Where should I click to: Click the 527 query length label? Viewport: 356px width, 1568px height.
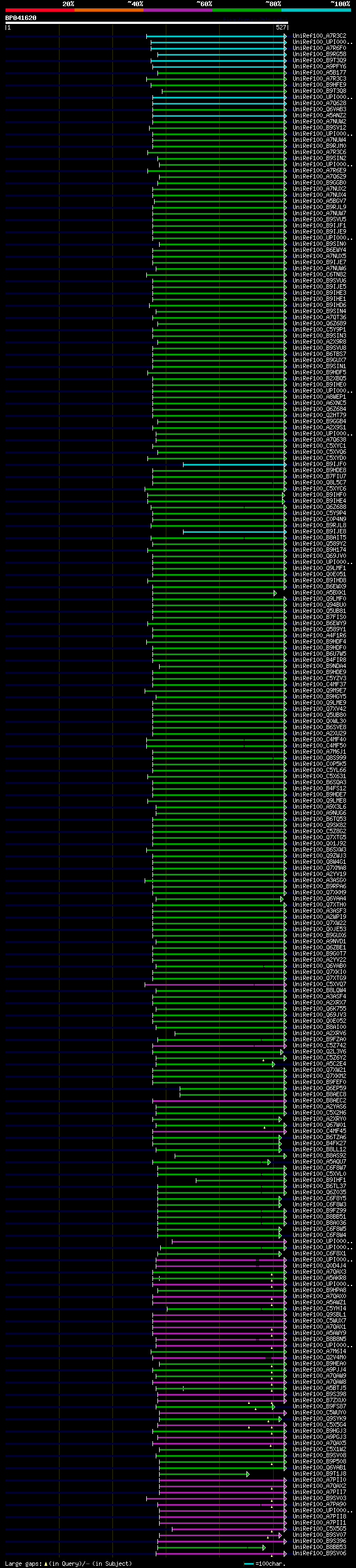280,27
